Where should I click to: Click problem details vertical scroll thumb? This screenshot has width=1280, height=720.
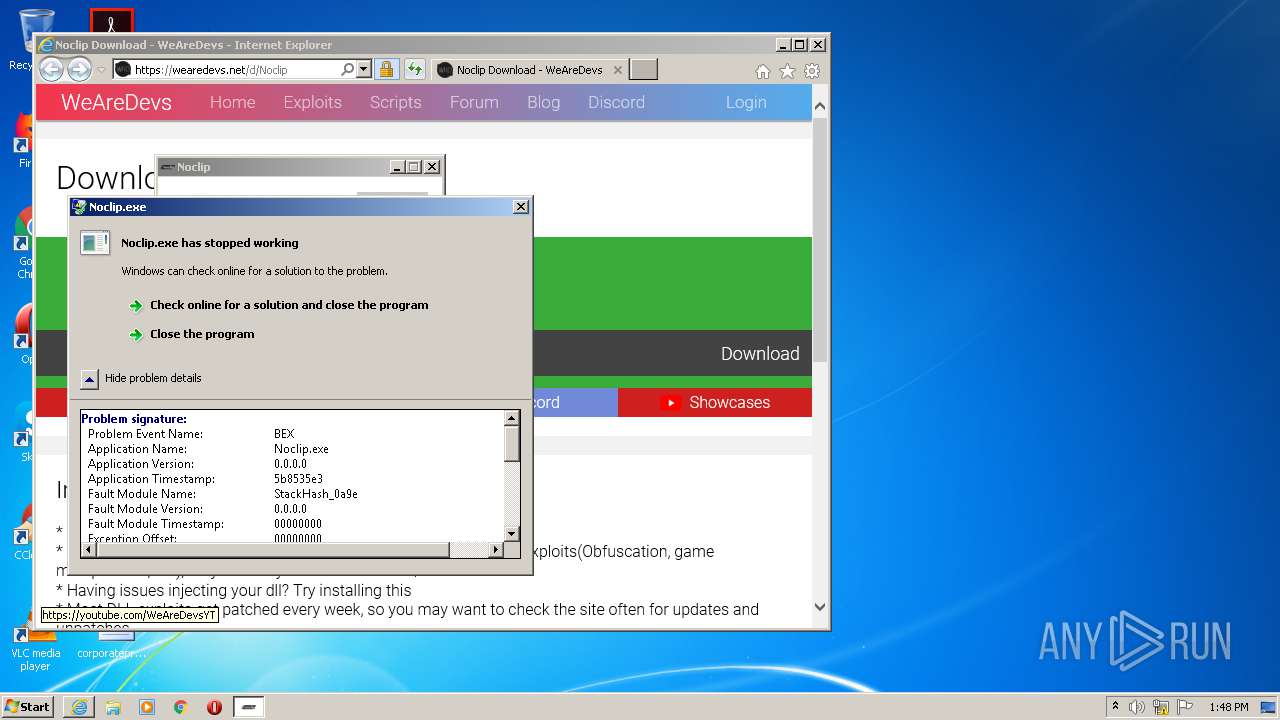(512, 444)
